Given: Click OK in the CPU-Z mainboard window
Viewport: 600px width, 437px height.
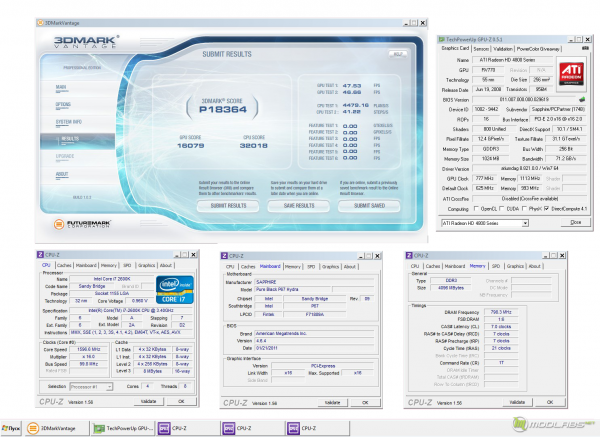Looking at the screenshot, I should click(365, 403).
